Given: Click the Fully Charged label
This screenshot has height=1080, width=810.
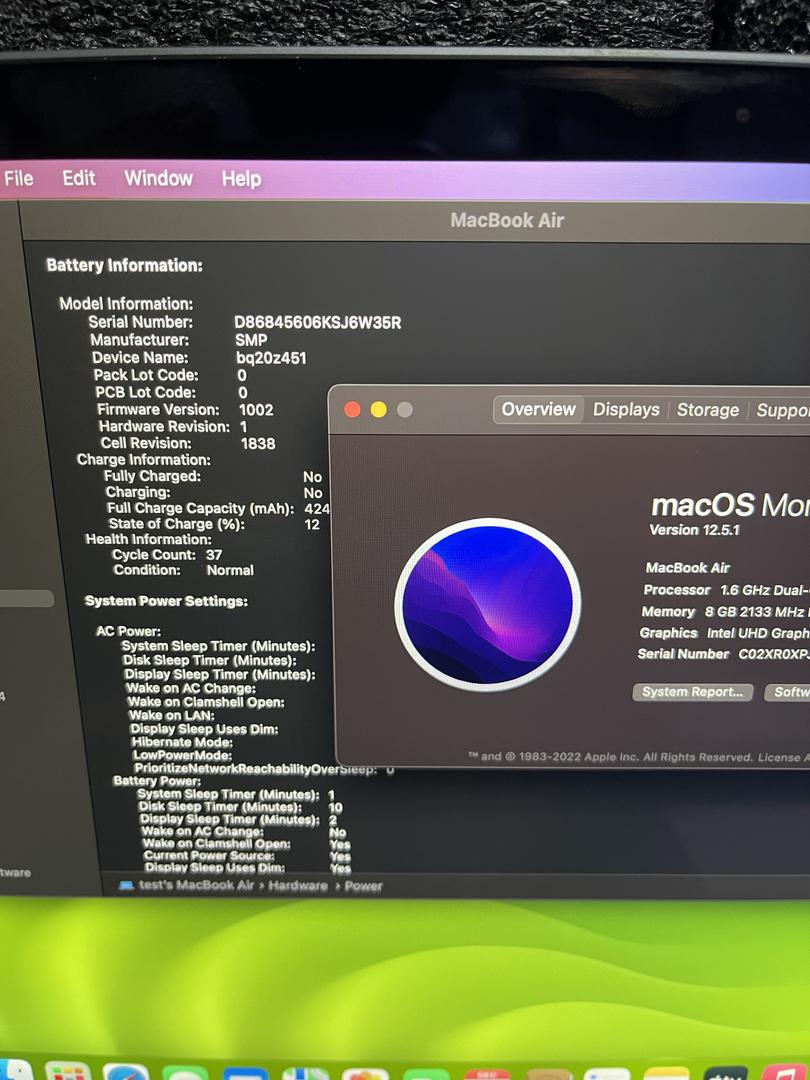Looking at the screenshot, I should click(152, 476).
